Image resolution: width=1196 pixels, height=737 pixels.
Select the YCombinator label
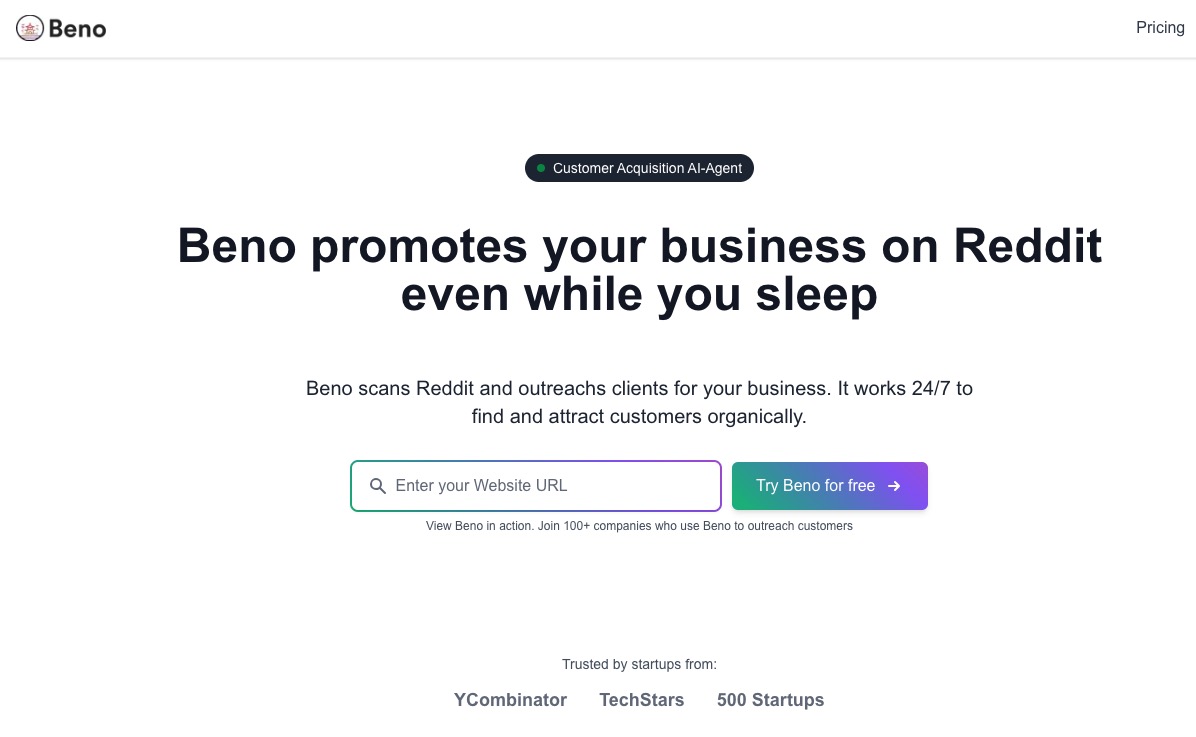510,700
